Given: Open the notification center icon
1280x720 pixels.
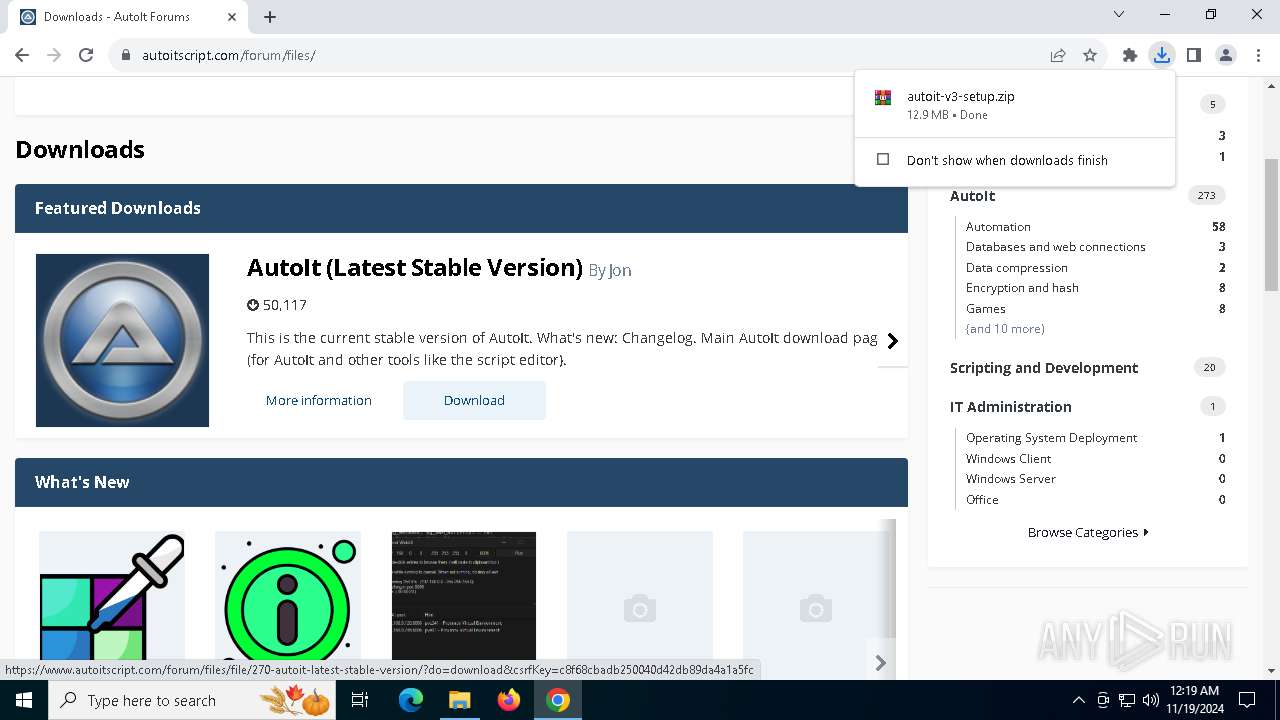Looking at the screenshot, I should point(1247,700).
